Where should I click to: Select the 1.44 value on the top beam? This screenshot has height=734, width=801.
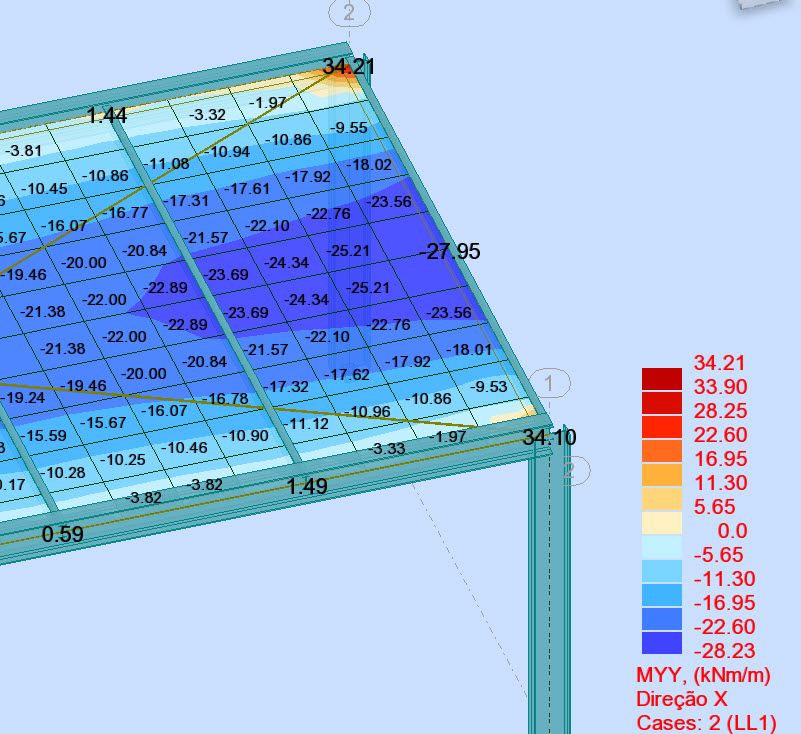point(107,115)
